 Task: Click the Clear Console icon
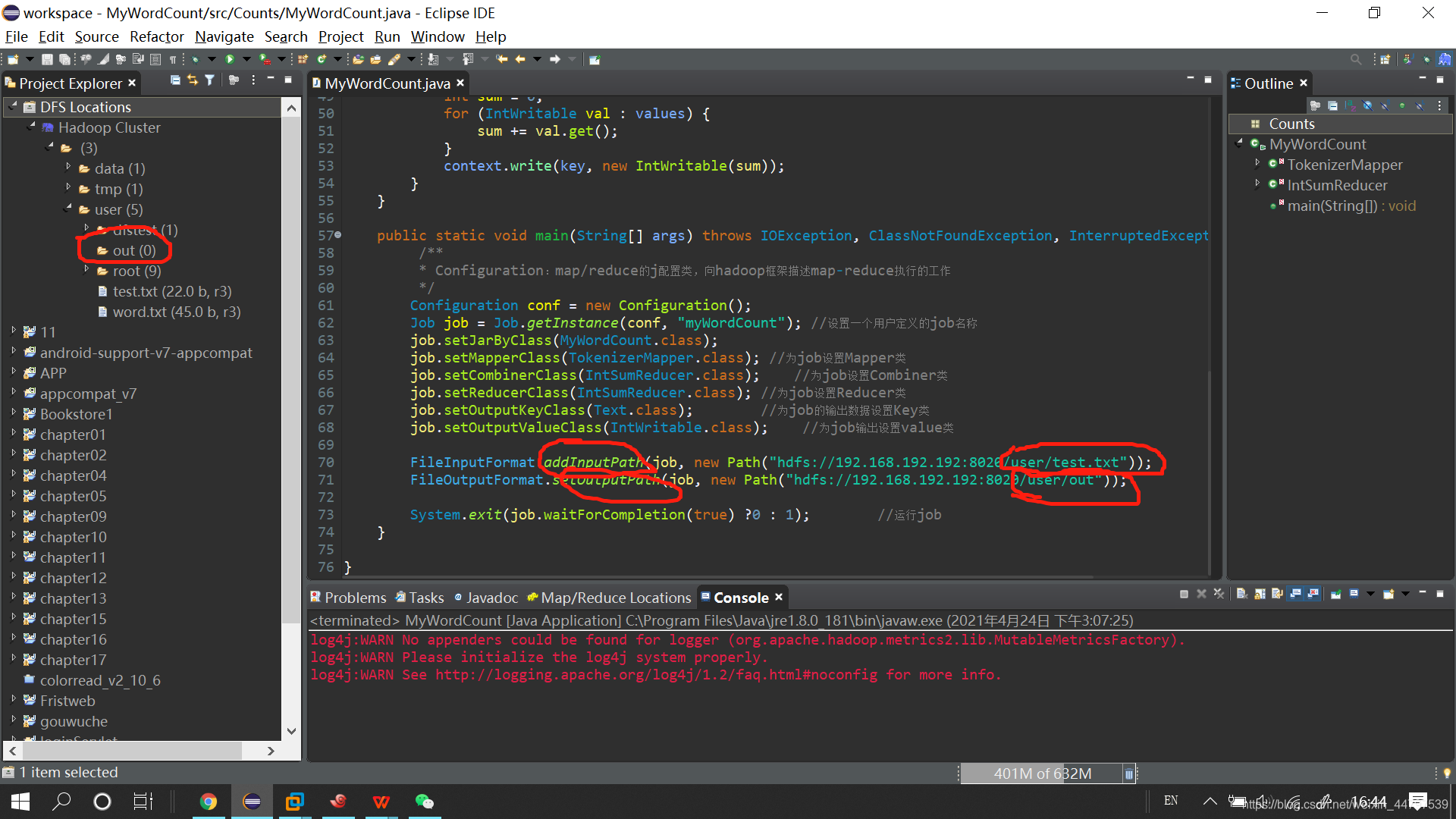tap(1241, 595)
